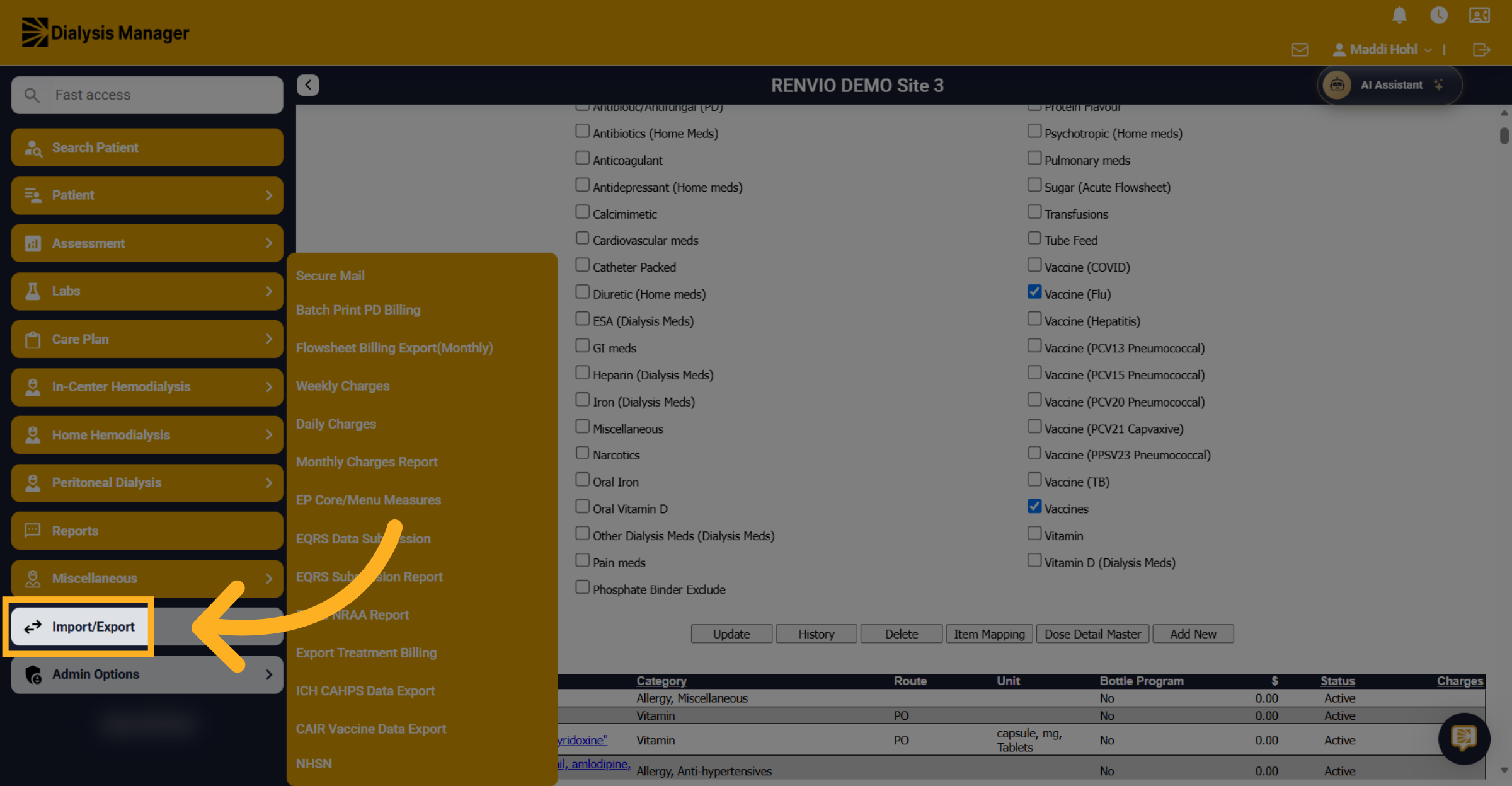Uncheck the Vaccines checkbox
Viewport: 1512px width, 786px height.
(x=1034, y=507)
